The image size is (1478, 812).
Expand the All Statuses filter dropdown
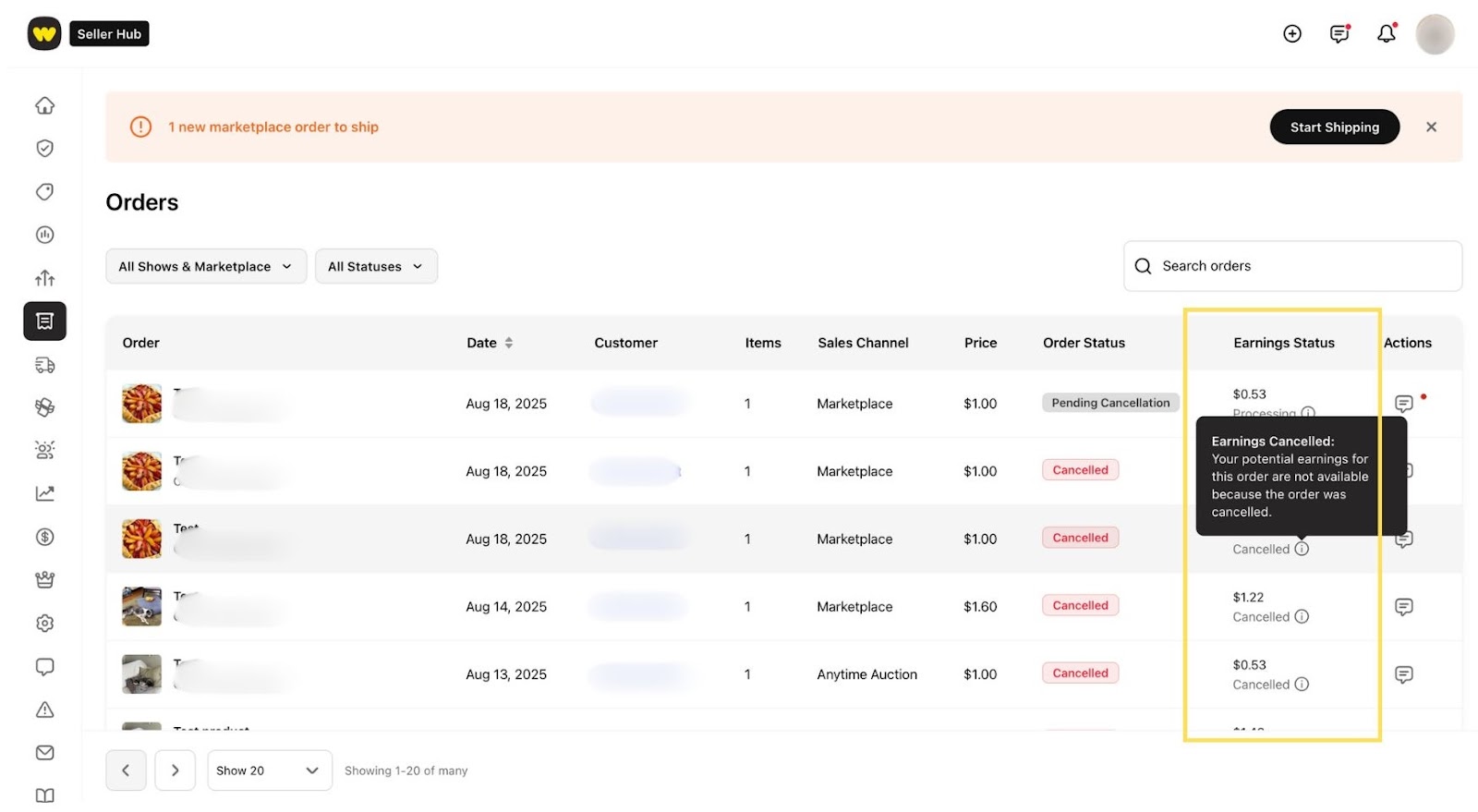pos(375,267)
